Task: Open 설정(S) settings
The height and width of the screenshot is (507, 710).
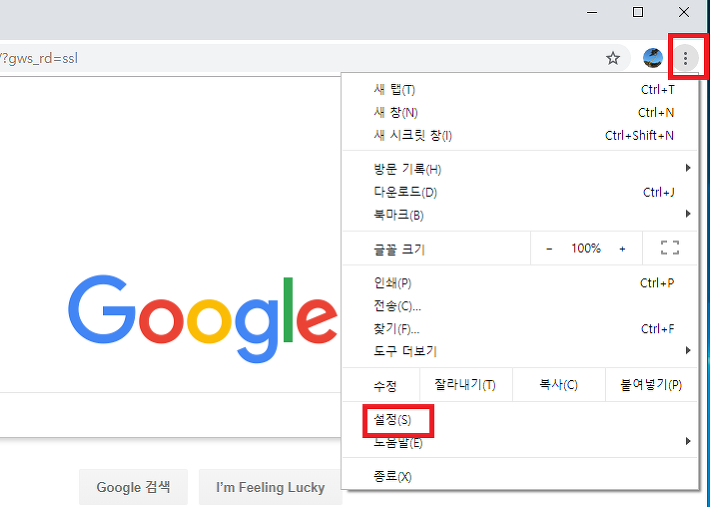Action: 520,420
